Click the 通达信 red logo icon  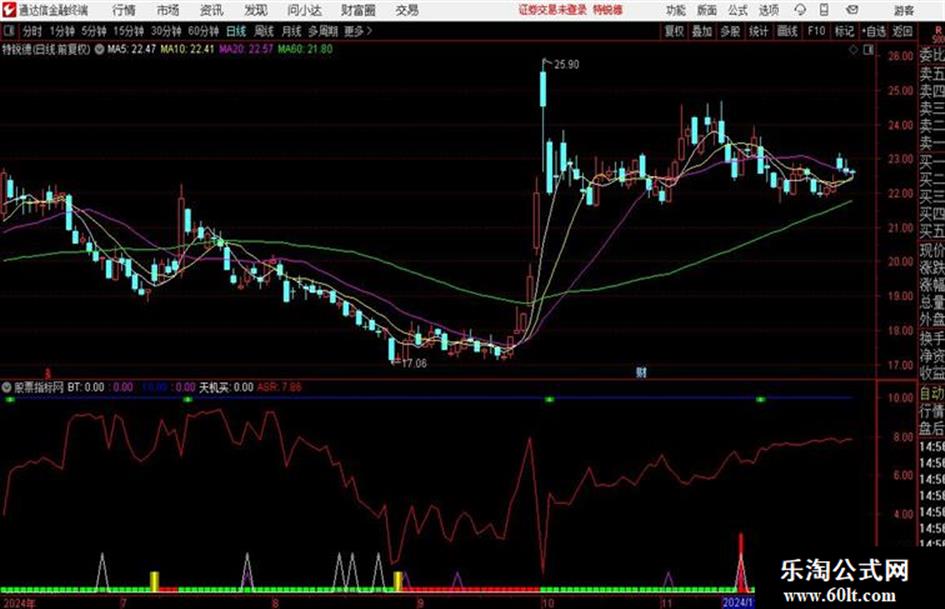(x=8, y=10)
